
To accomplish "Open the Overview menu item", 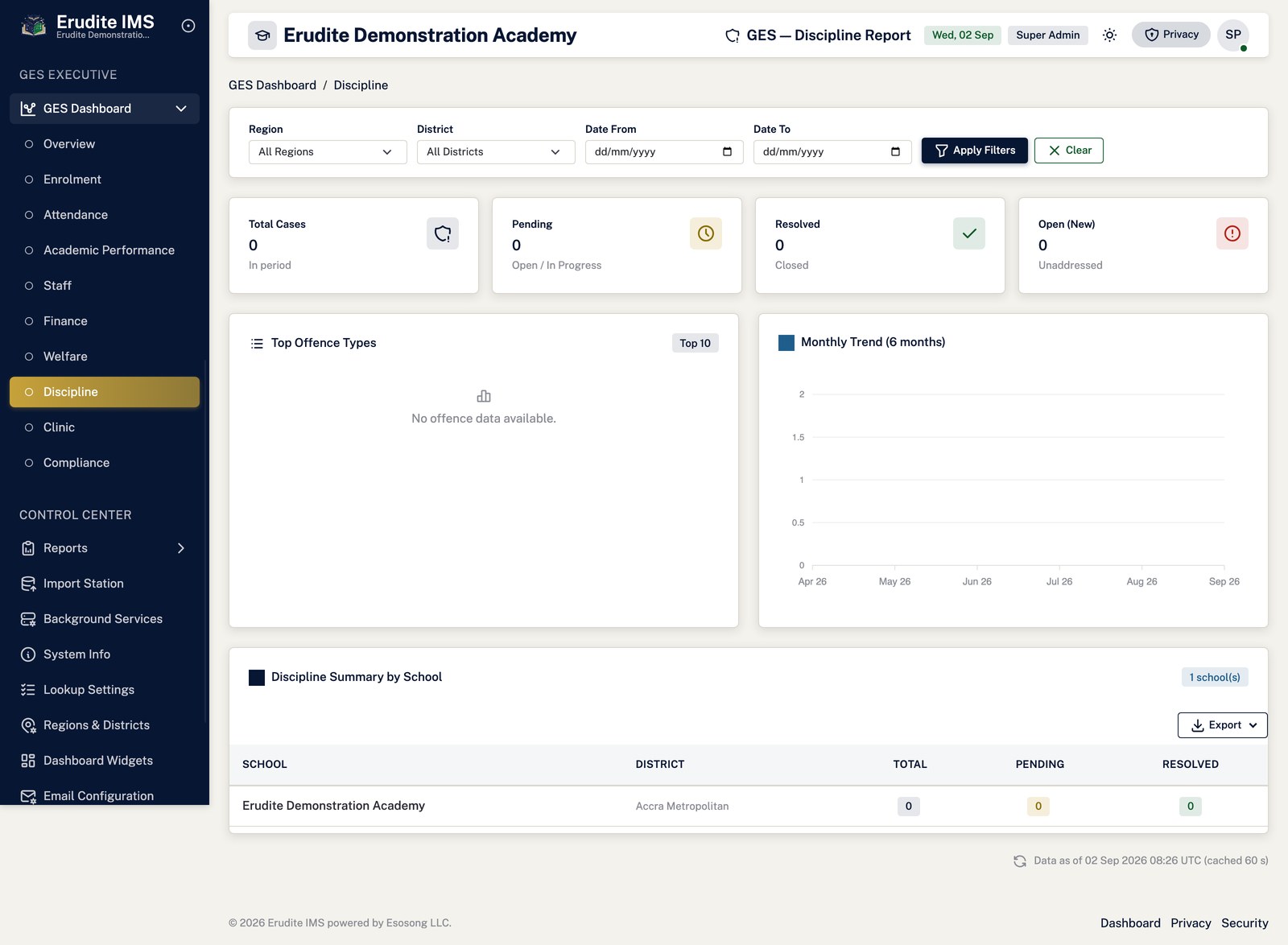I will 105,144.
